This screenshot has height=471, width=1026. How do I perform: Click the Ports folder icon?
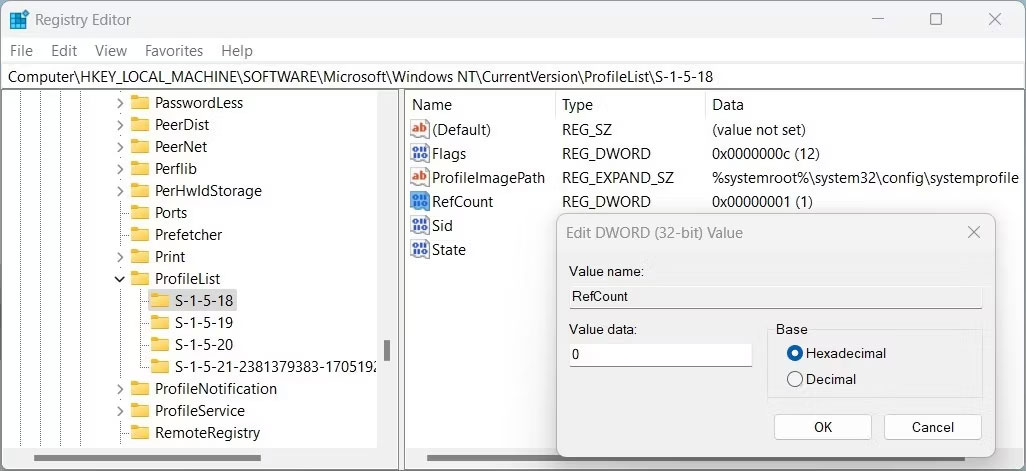click(x=139, y=213)
